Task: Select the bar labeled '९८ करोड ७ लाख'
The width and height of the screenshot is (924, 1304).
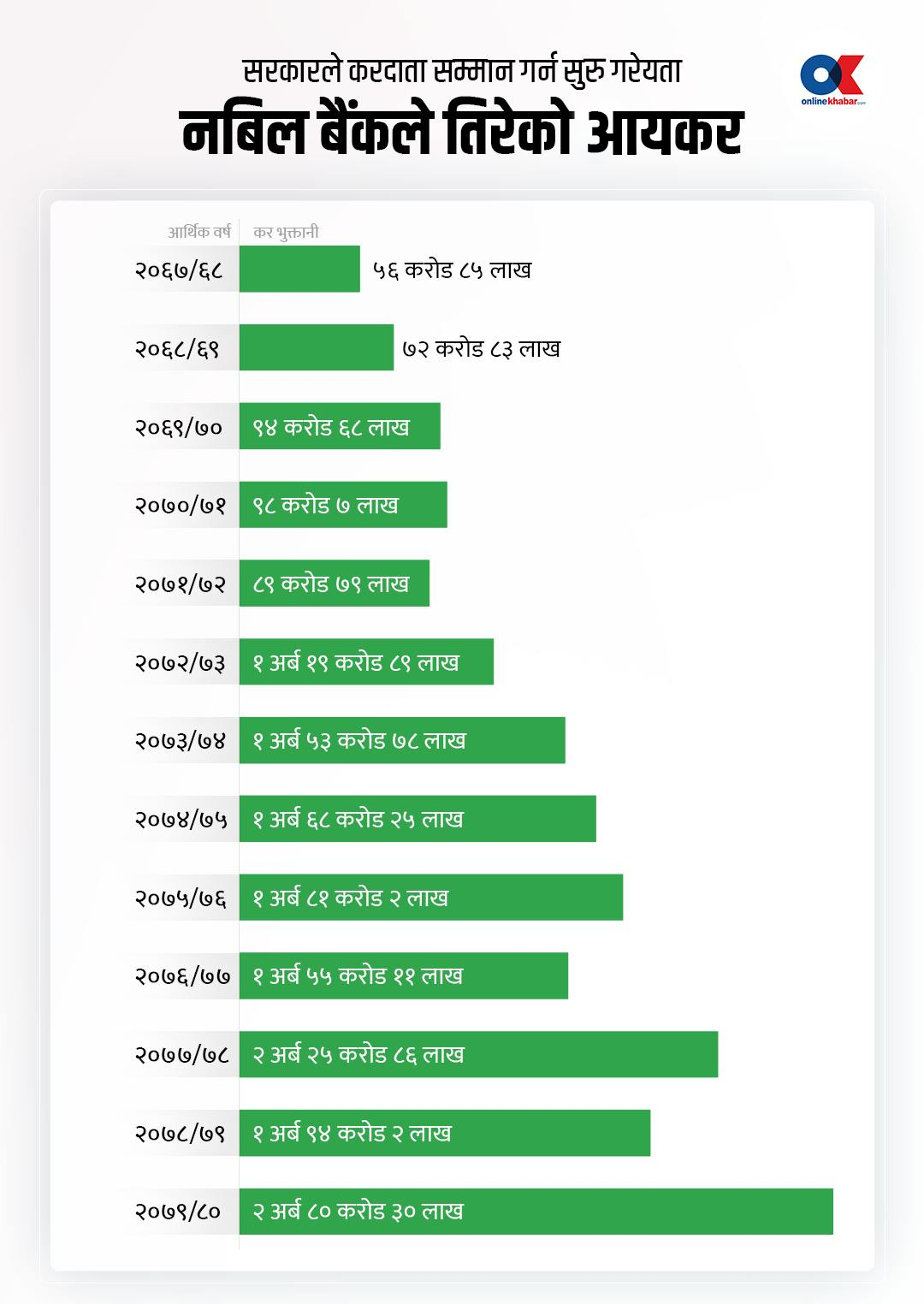Action: coord(343,505)
